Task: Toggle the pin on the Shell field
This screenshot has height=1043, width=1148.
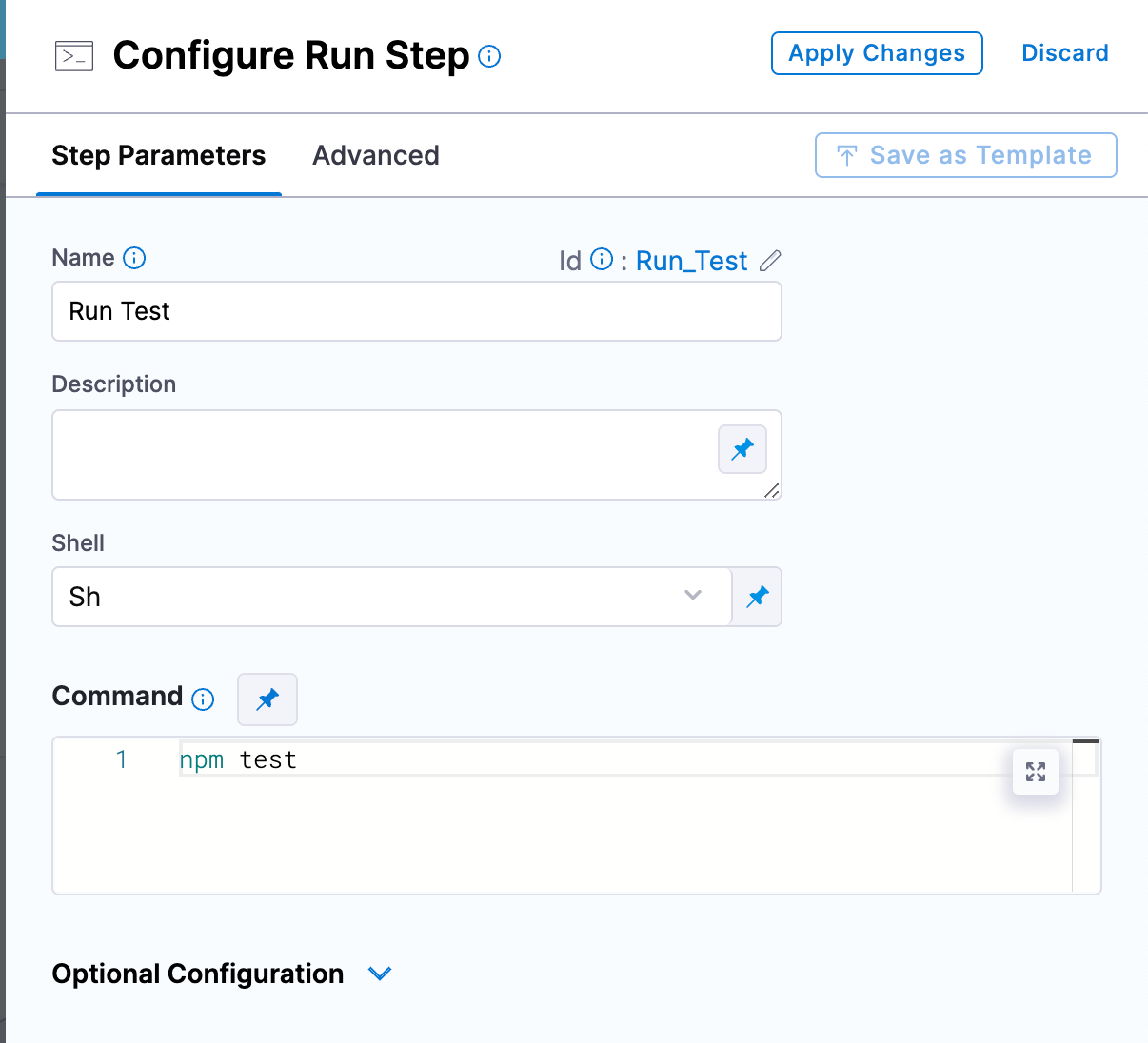Action: [757, 597]
